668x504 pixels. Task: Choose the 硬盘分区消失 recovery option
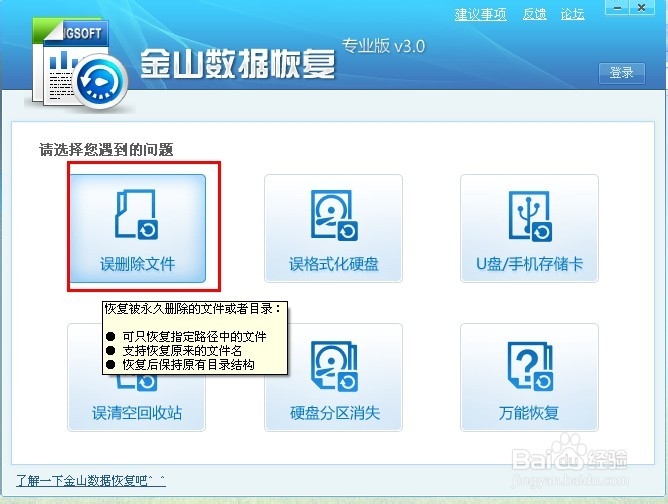coord(334,377)
